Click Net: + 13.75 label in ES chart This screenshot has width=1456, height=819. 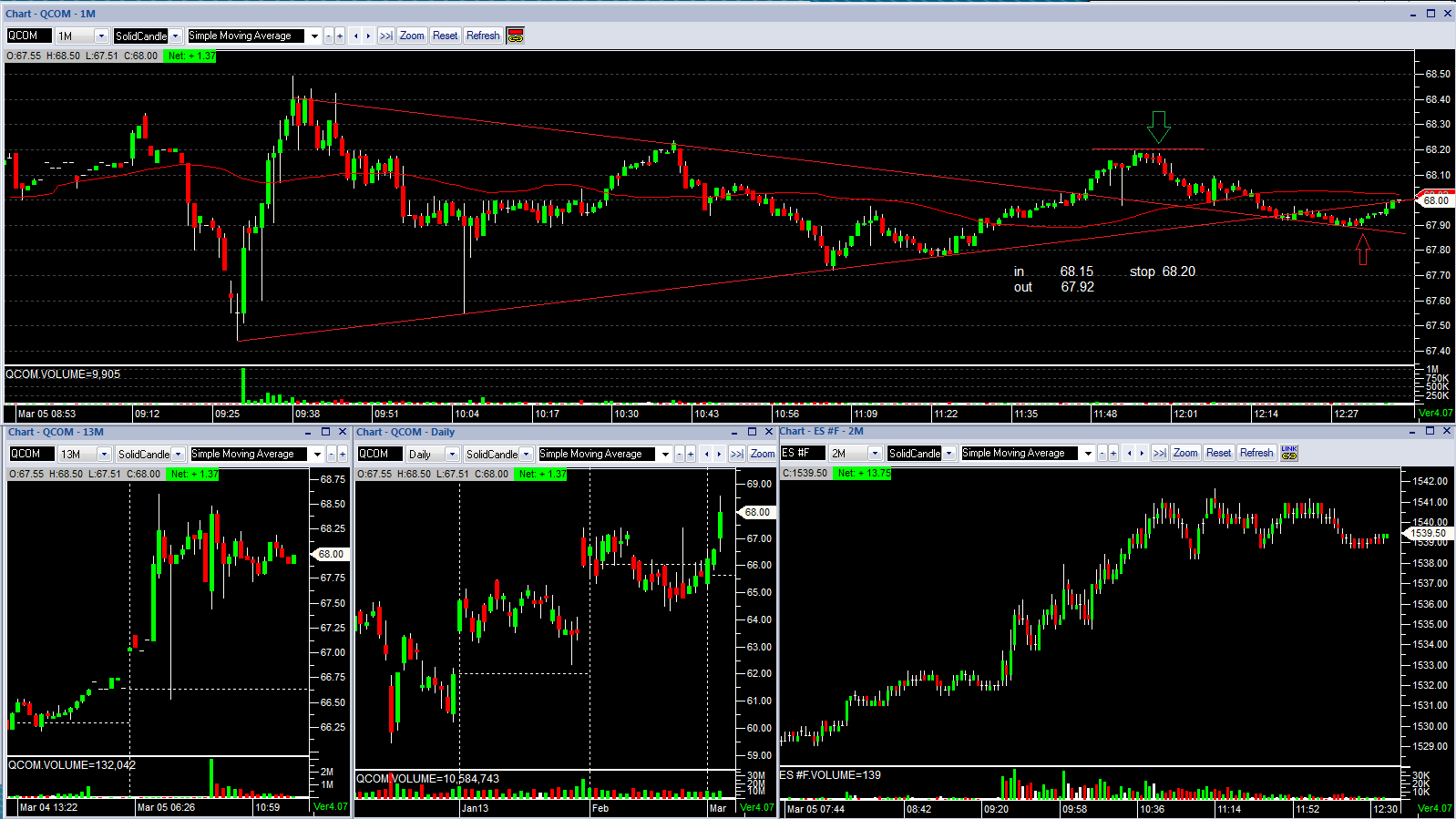tap(864, 474)
